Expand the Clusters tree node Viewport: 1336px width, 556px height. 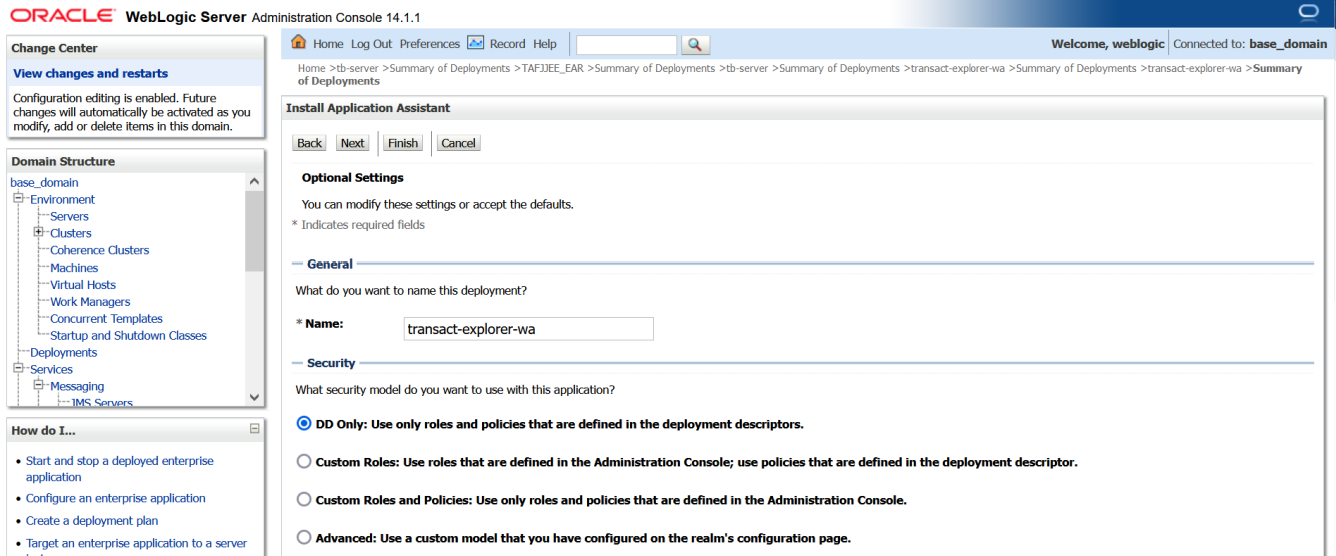click(39, 233)
